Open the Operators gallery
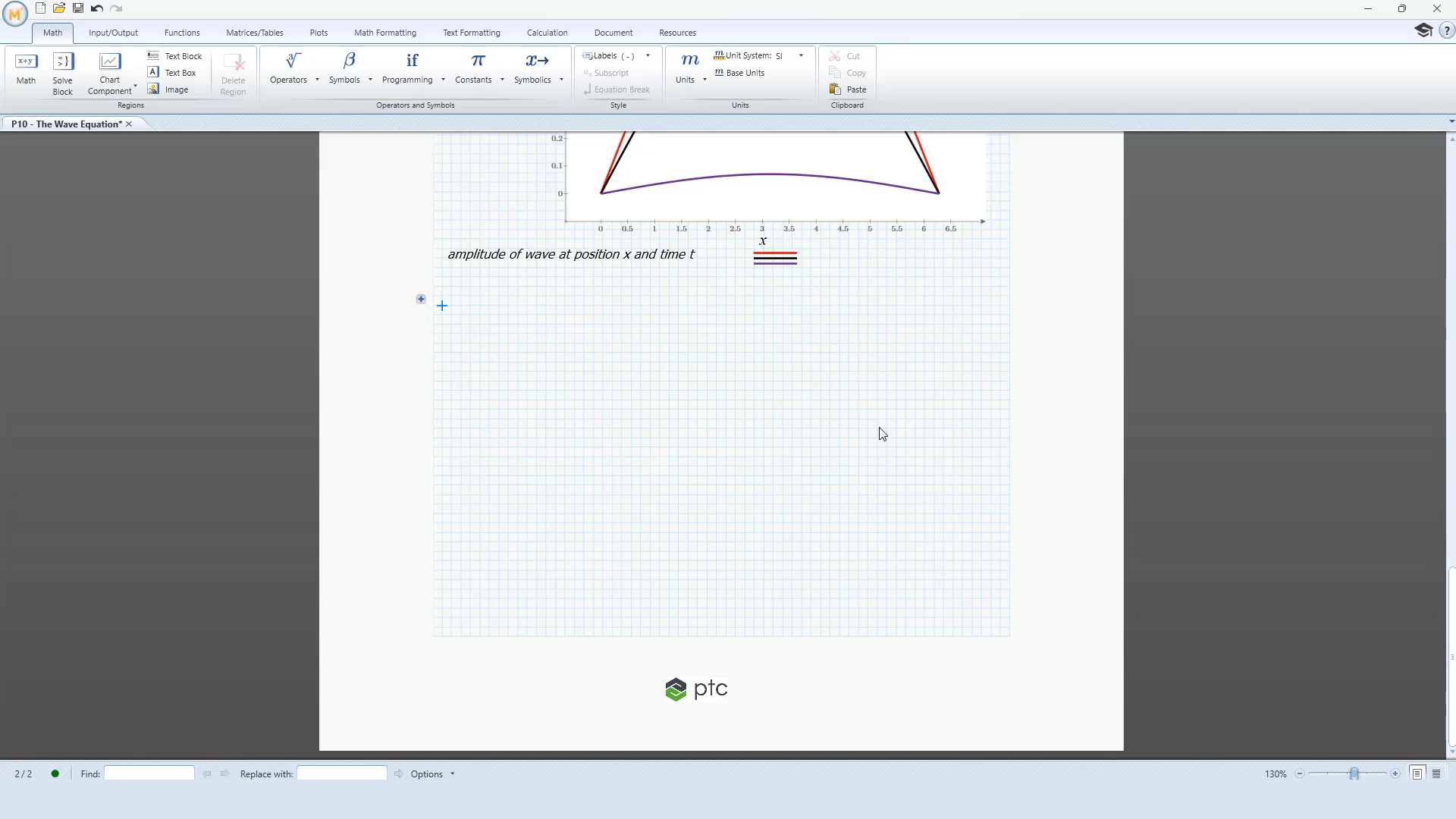Viewport: 1456px width, 819px height. pos(289,68)
